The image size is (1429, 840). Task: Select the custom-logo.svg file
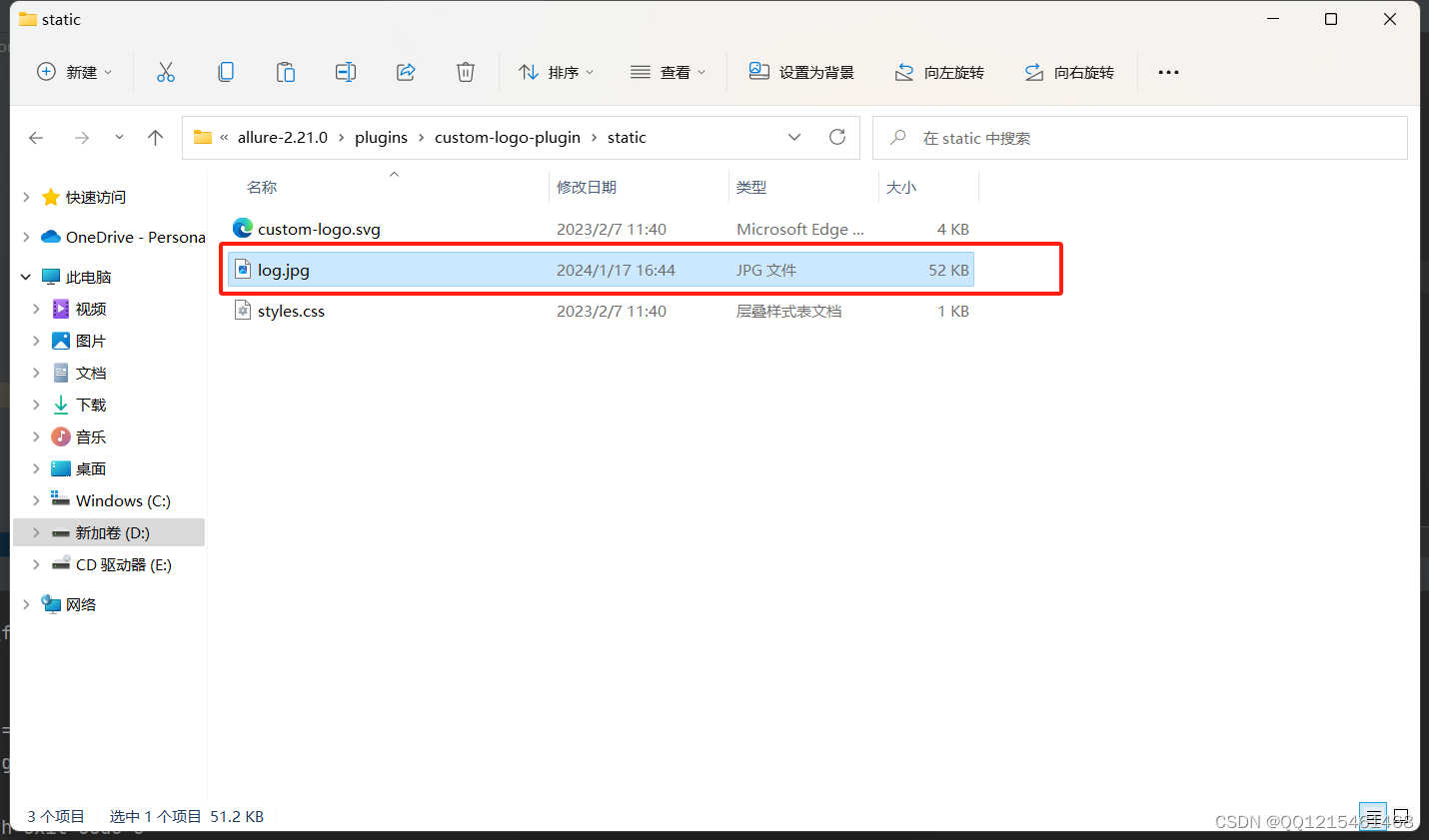[x=601, y=229]
